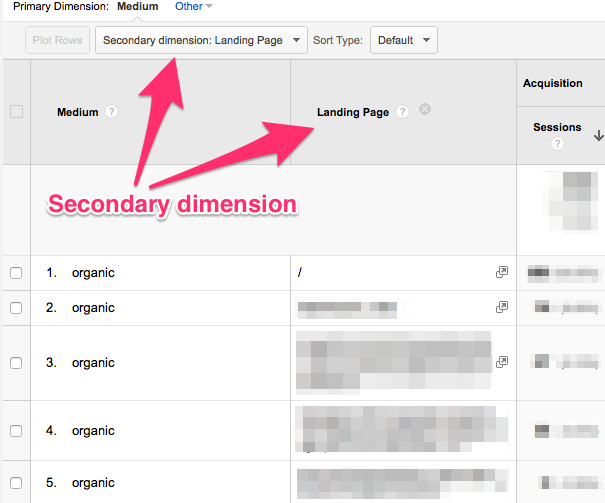605x503 pixels.
Task: Sort by Sessions descending arrow
Action: coord(598,135)
